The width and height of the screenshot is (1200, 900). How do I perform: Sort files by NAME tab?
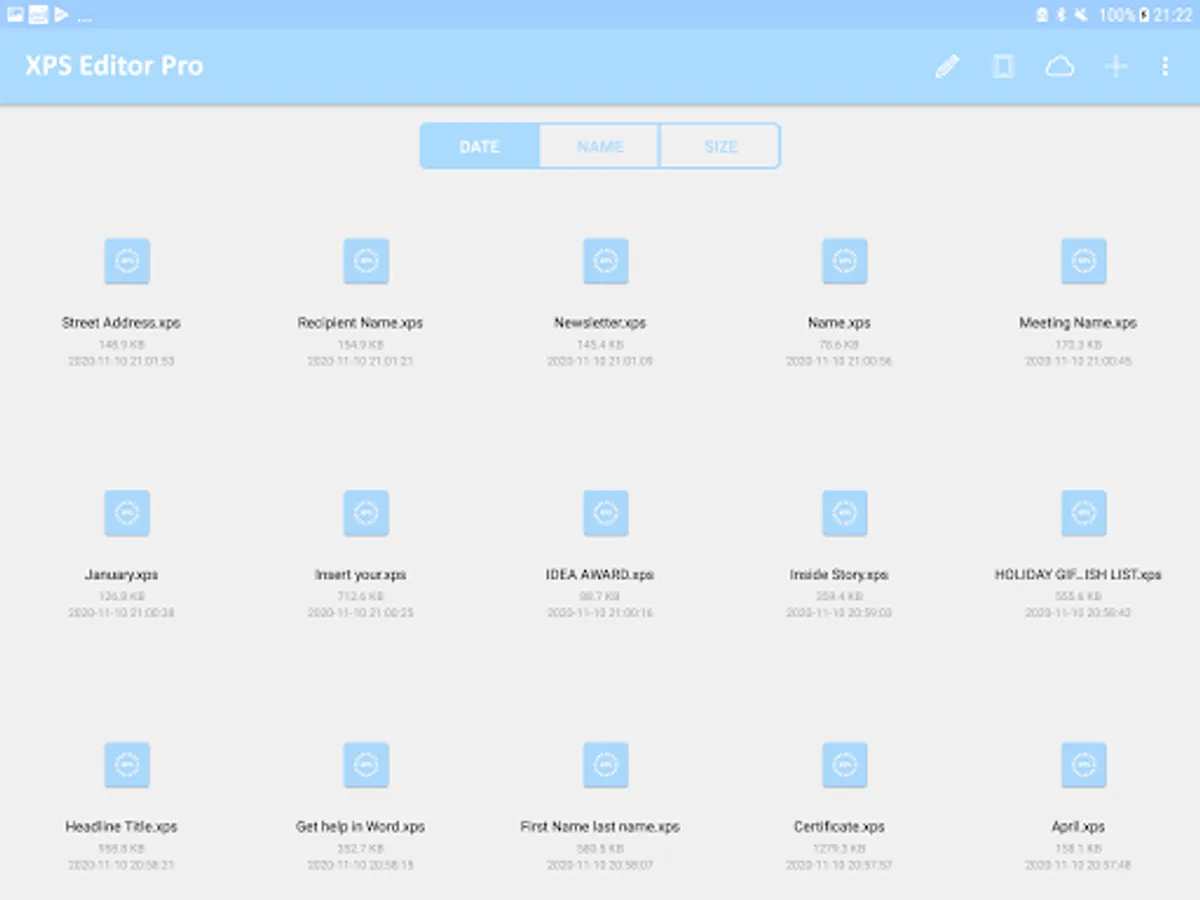tap(600, 146)
